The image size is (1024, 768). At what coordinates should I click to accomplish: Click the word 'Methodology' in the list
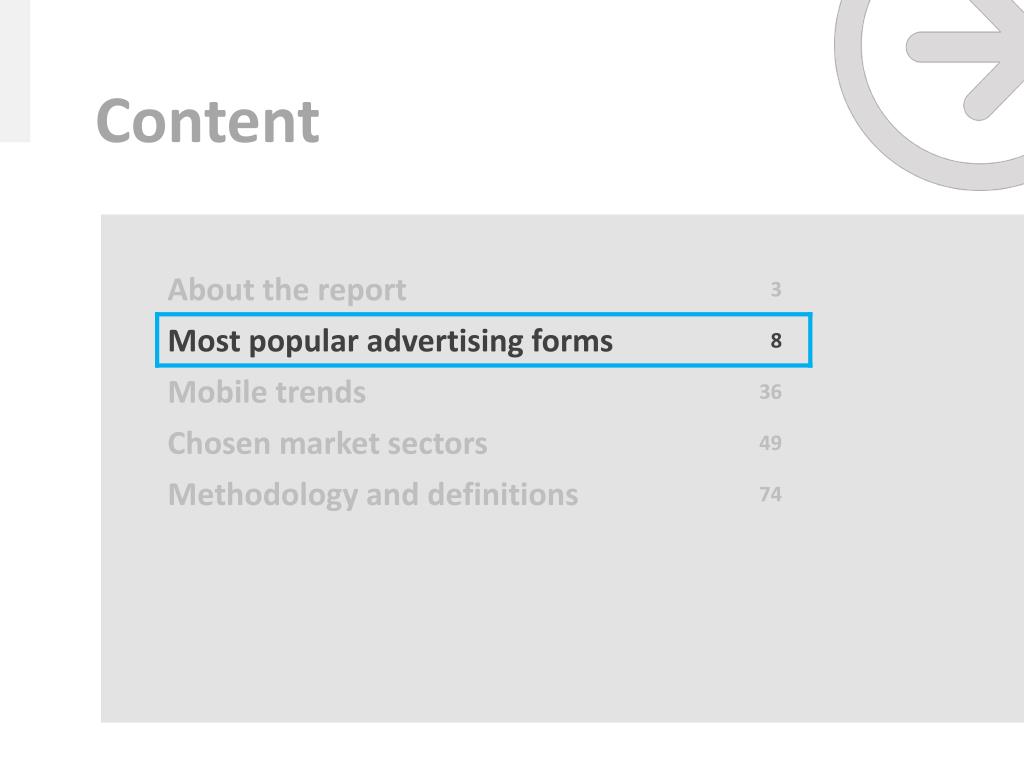263,495
